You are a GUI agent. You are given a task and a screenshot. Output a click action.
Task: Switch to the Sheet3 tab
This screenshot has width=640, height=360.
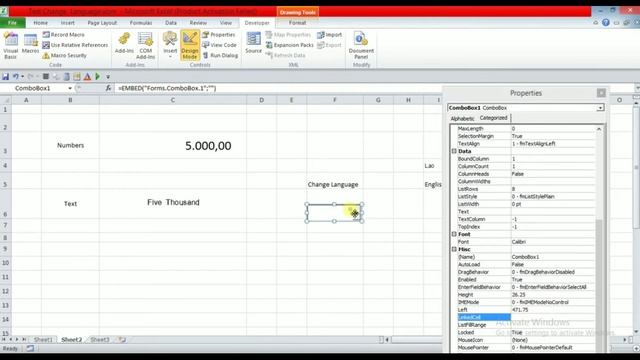pos(100,340)
